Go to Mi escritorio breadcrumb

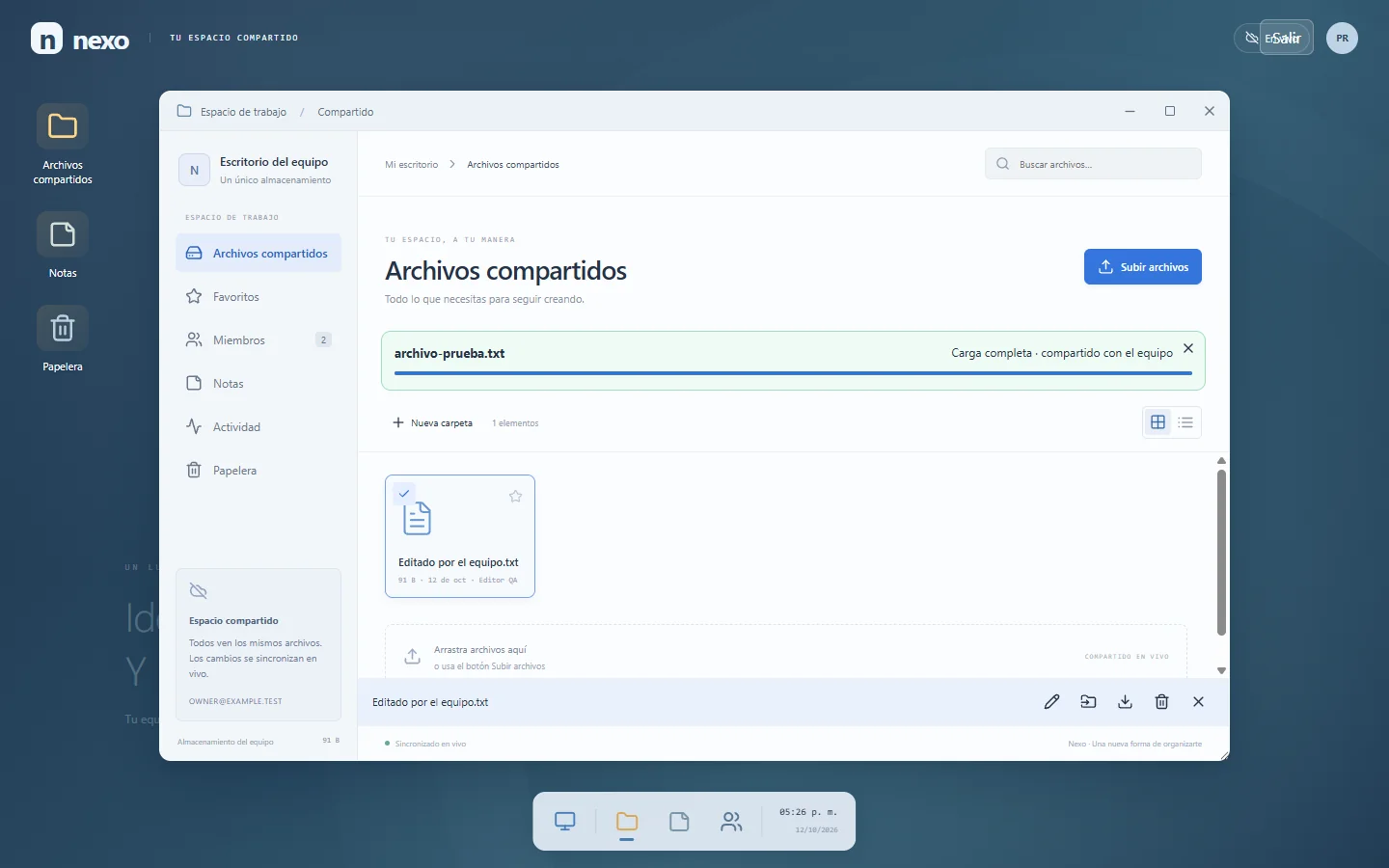pyautogui.click(x=411, y=165)
